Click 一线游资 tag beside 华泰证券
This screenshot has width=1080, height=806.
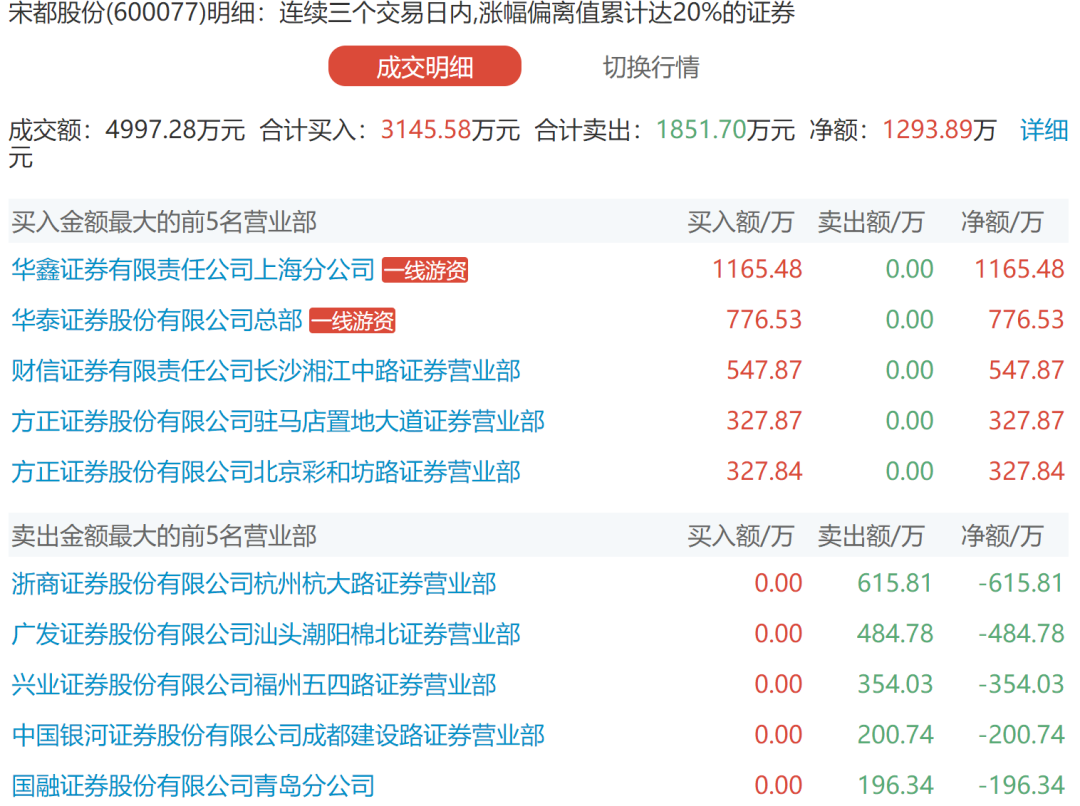[x=352, y=321]
